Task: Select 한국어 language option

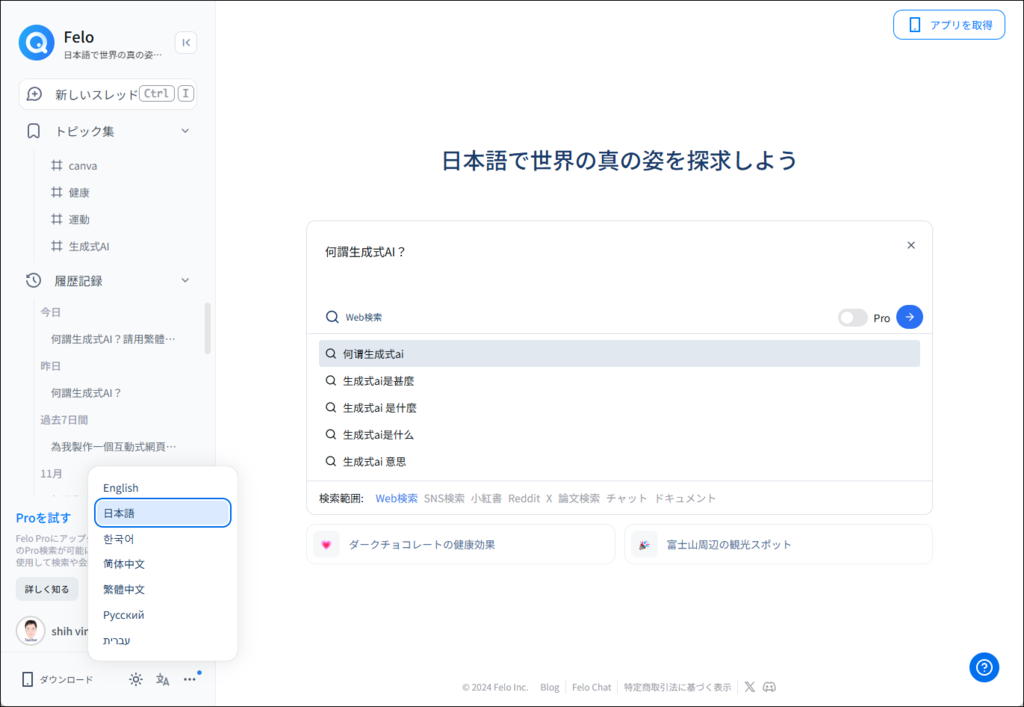Action: click(x=163, y=539)
